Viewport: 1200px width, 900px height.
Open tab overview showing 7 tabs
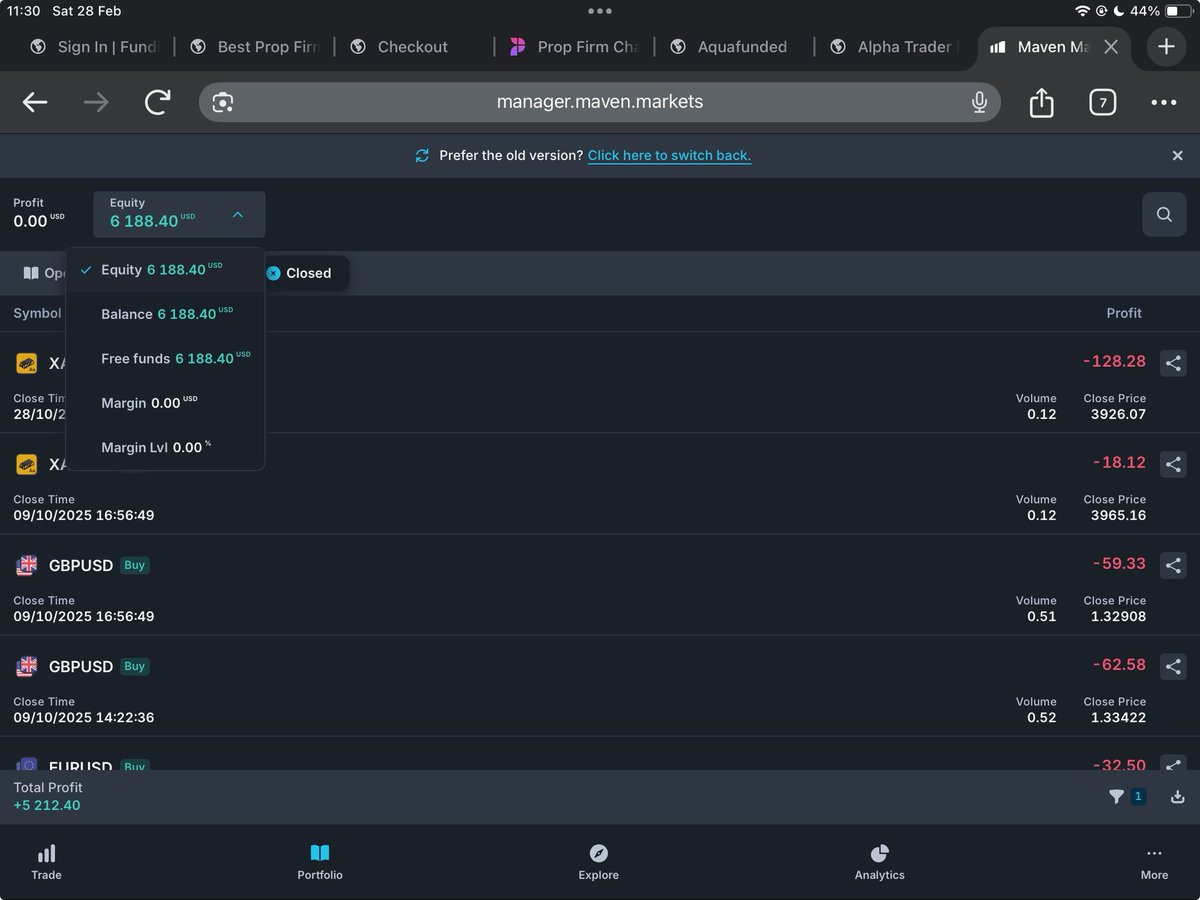[1102, 102]
